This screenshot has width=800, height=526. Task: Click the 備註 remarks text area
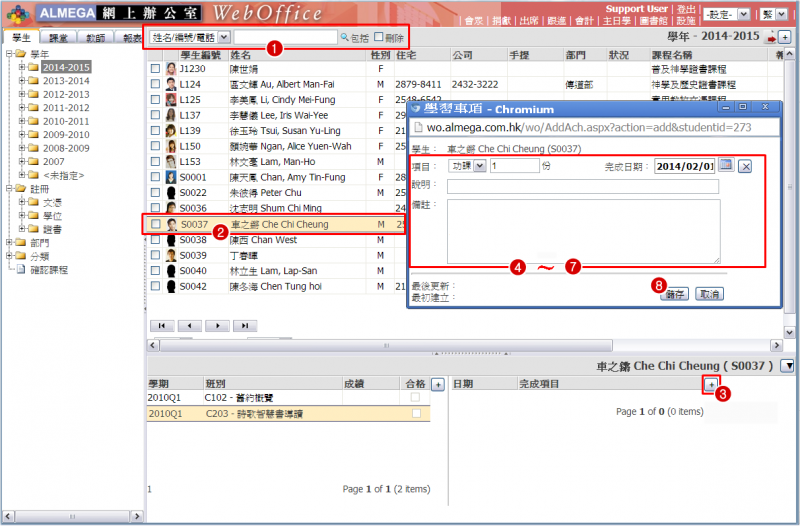point(584,231)
